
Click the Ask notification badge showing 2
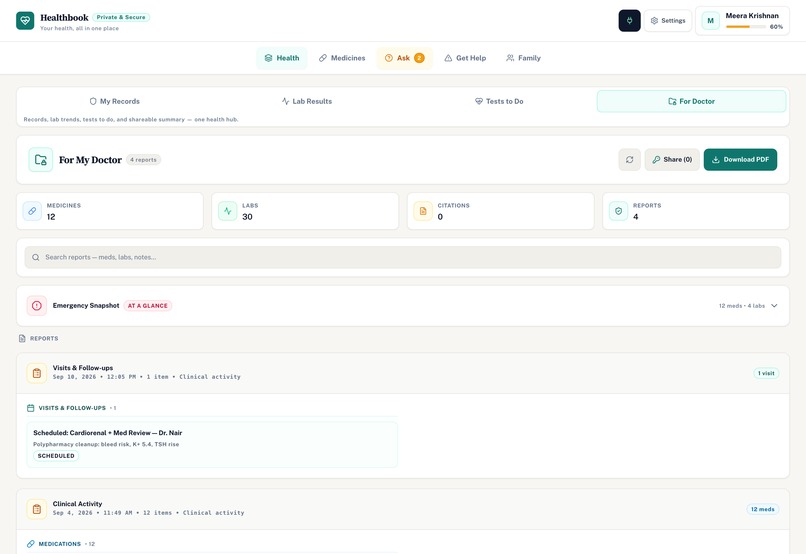(419, 58)
